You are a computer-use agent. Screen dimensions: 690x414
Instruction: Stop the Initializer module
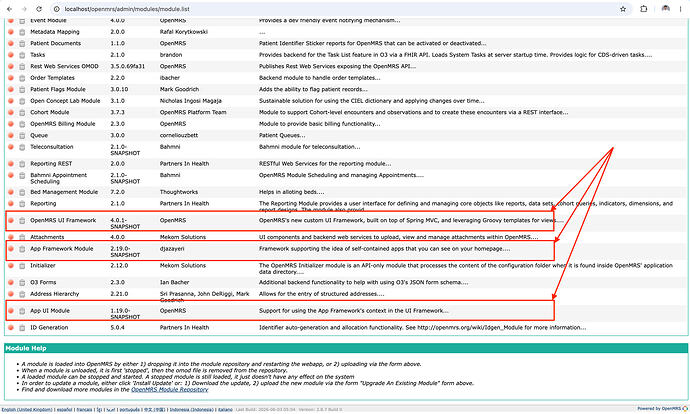(x=11, y=266)
